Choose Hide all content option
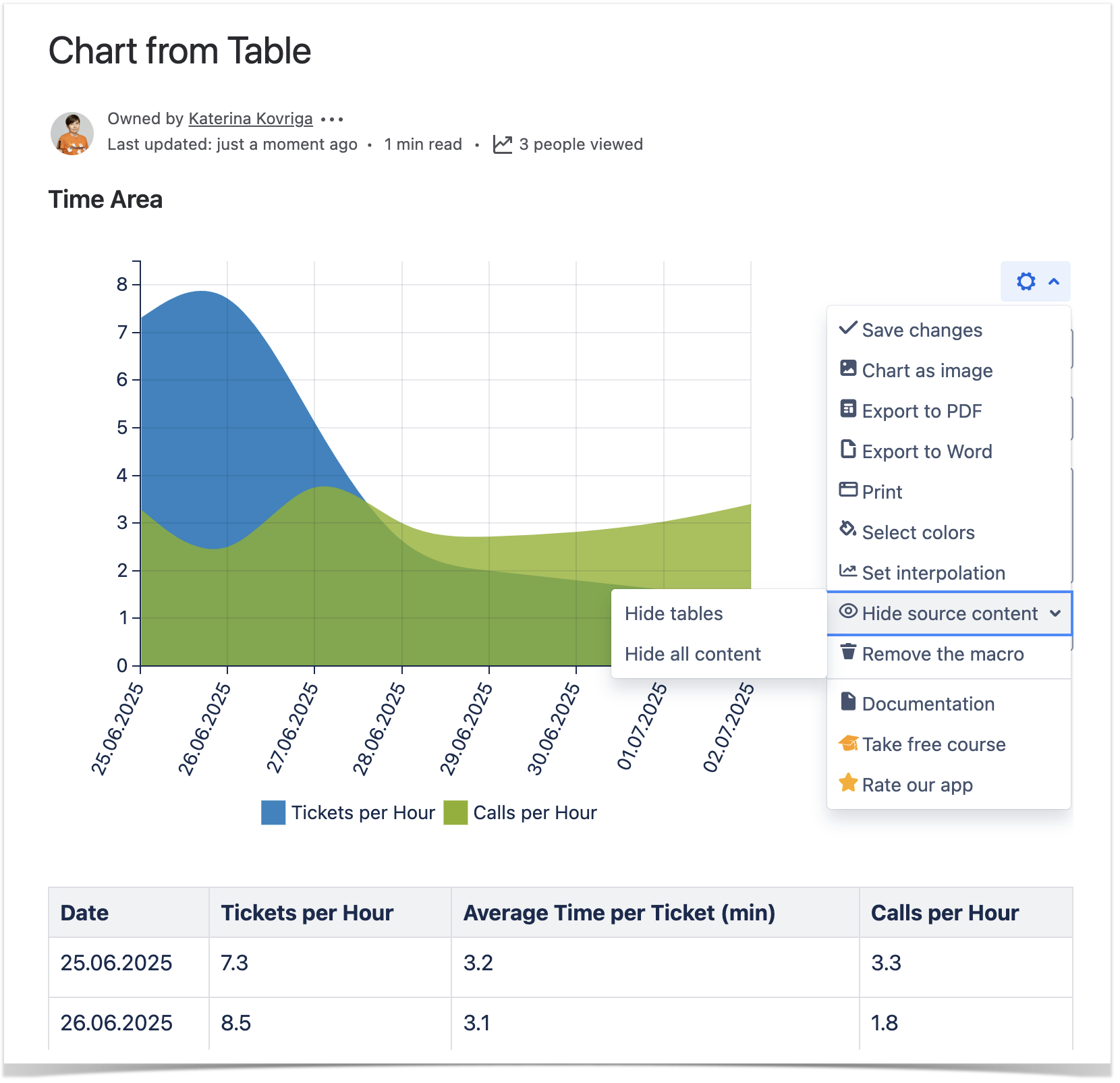This screenshot has width=1120, height=1083. pos(692,654)
